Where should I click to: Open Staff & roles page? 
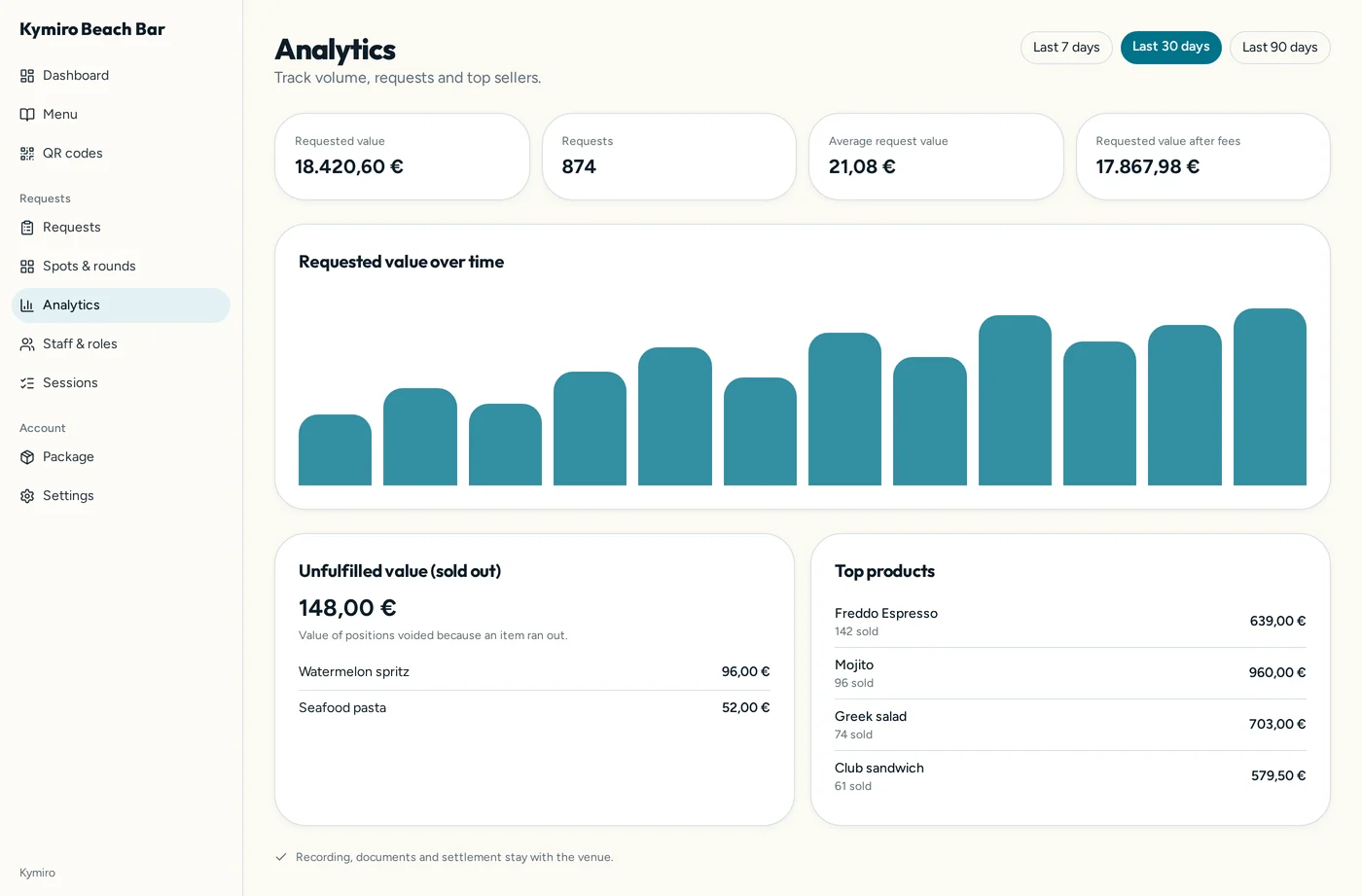pyautogui.click(x=121, y=344)
